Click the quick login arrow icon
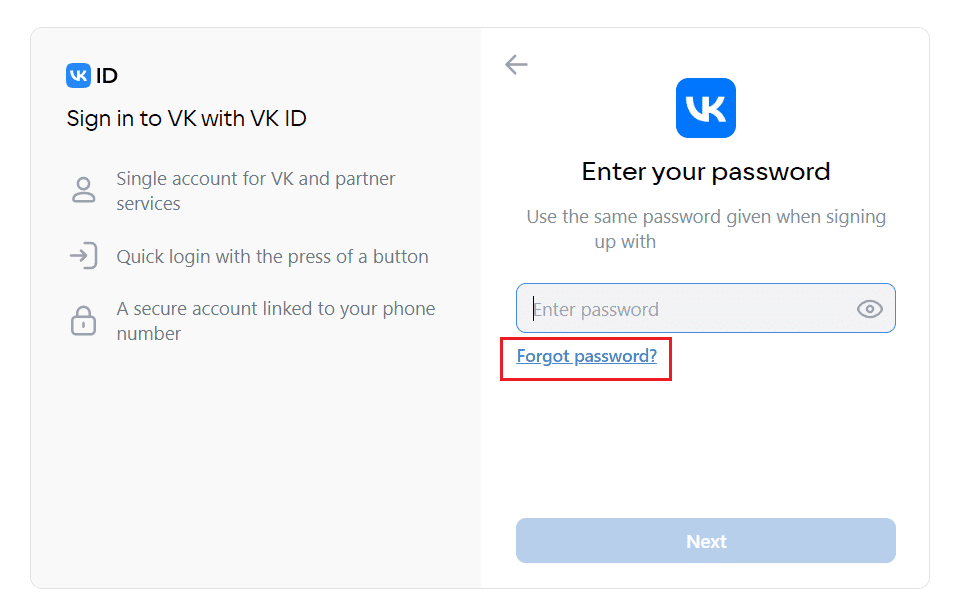955x614 pixels. [83, 256]
